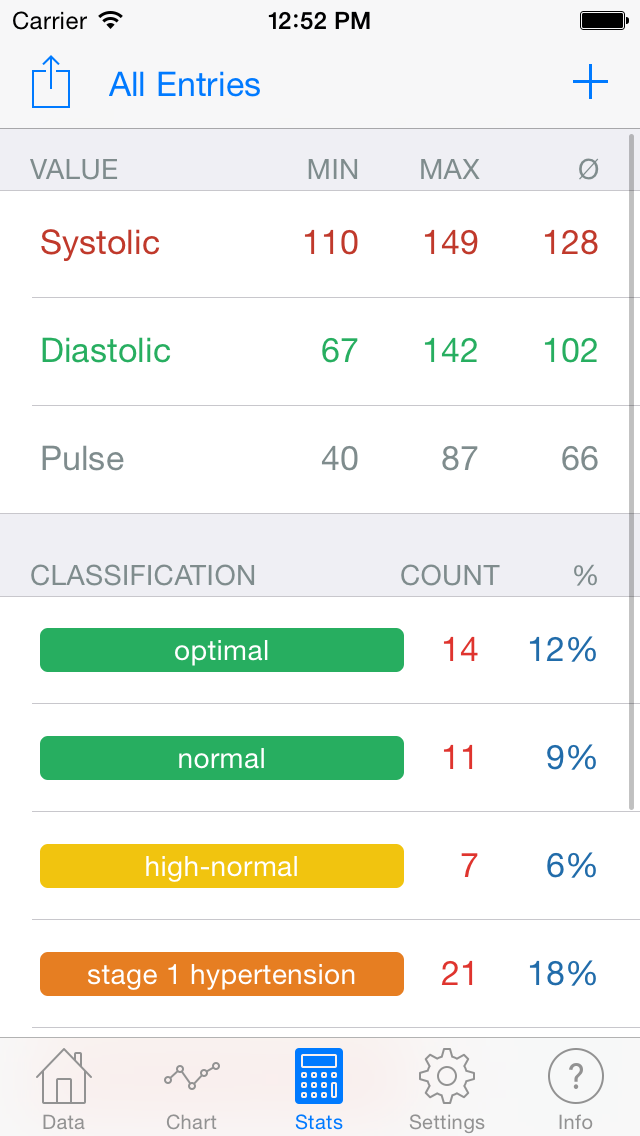Click the vertical scrollbar indicator
The image size is (640, 1136).
[x=633, y=471]
